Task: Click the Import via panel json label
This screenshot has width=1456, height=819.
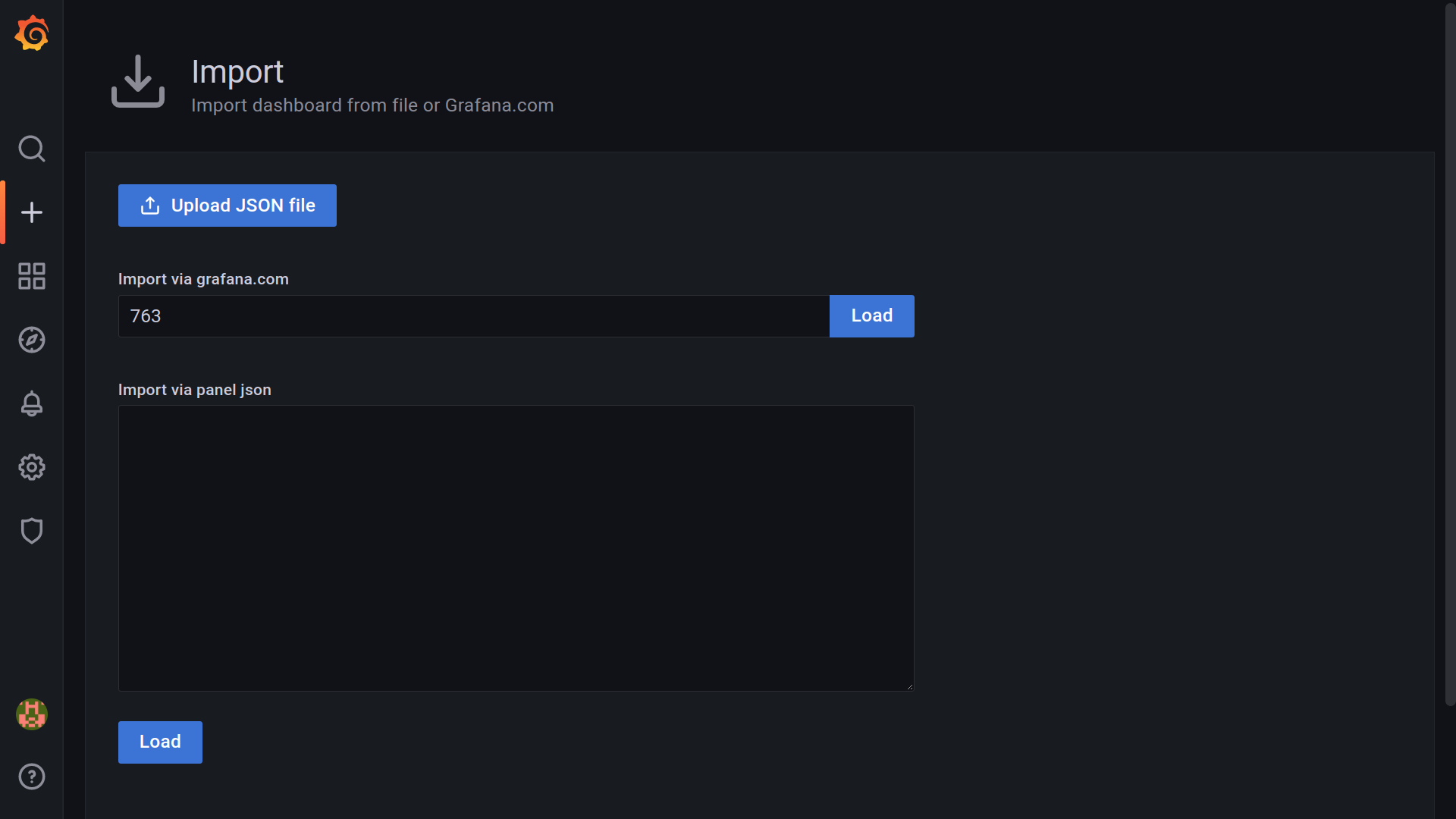Action: point(195,390)
